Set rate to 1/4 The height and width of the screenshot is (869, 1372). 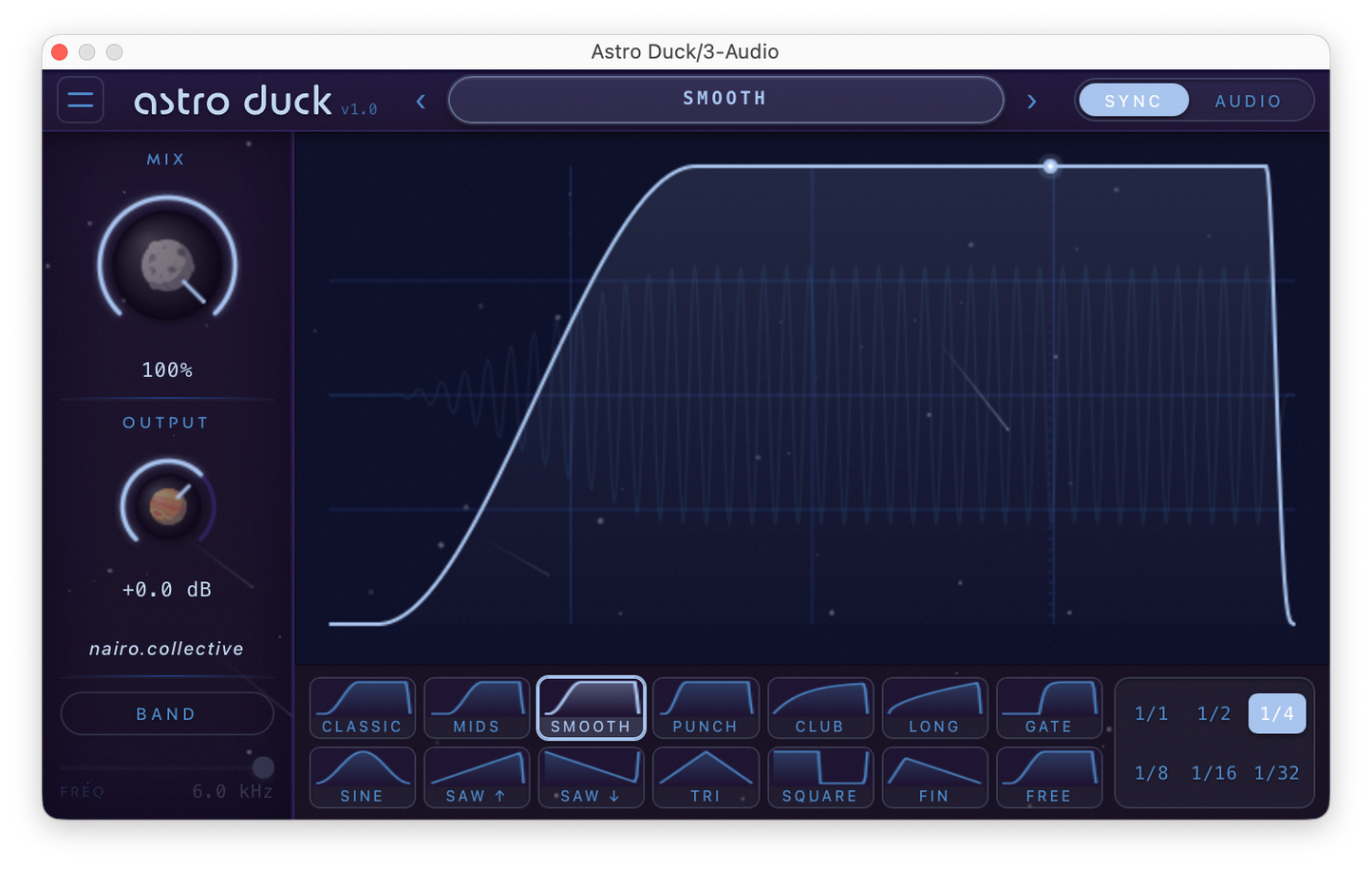[x=1277, y=714]
